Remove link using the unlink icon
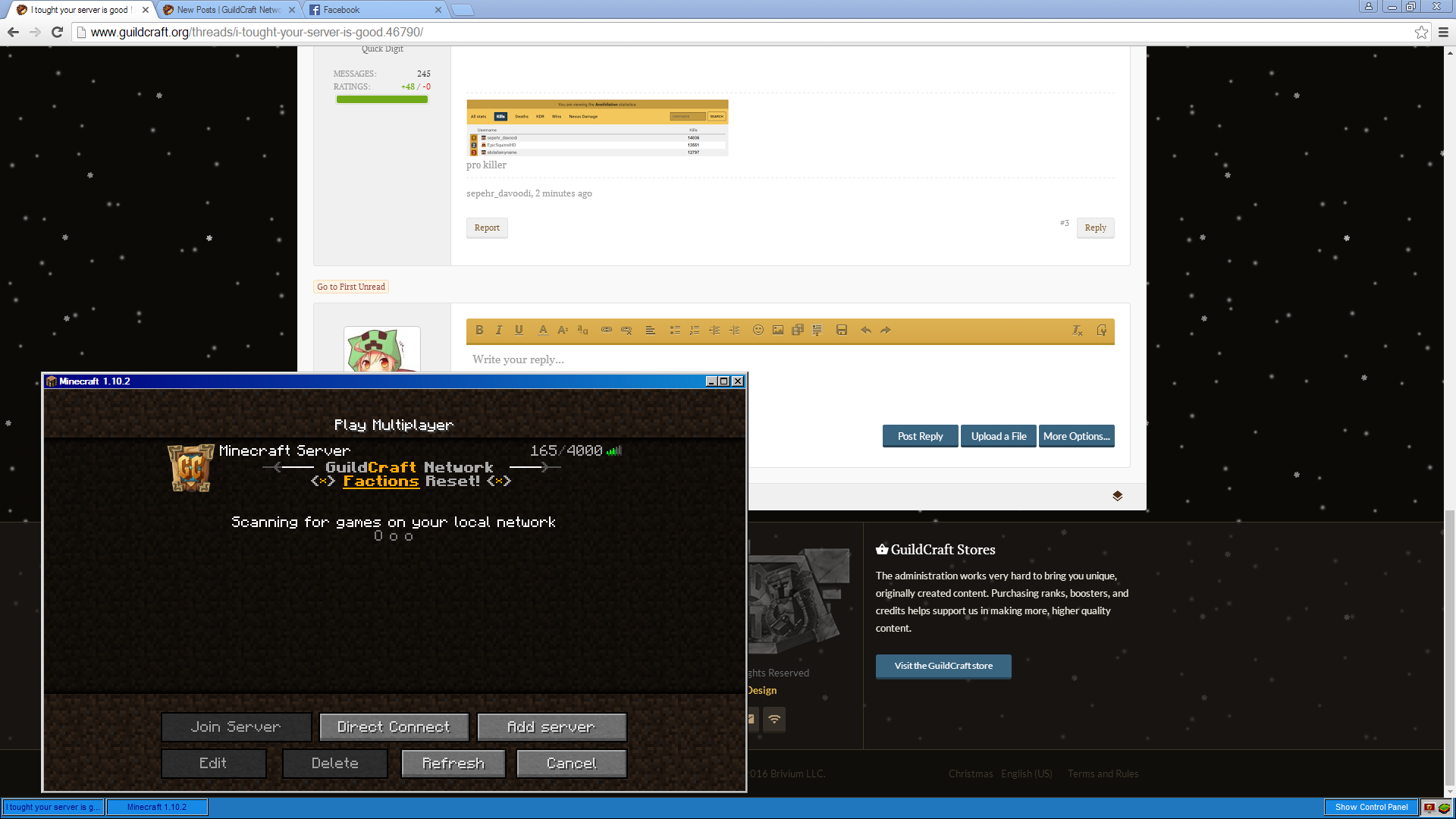 626,330
